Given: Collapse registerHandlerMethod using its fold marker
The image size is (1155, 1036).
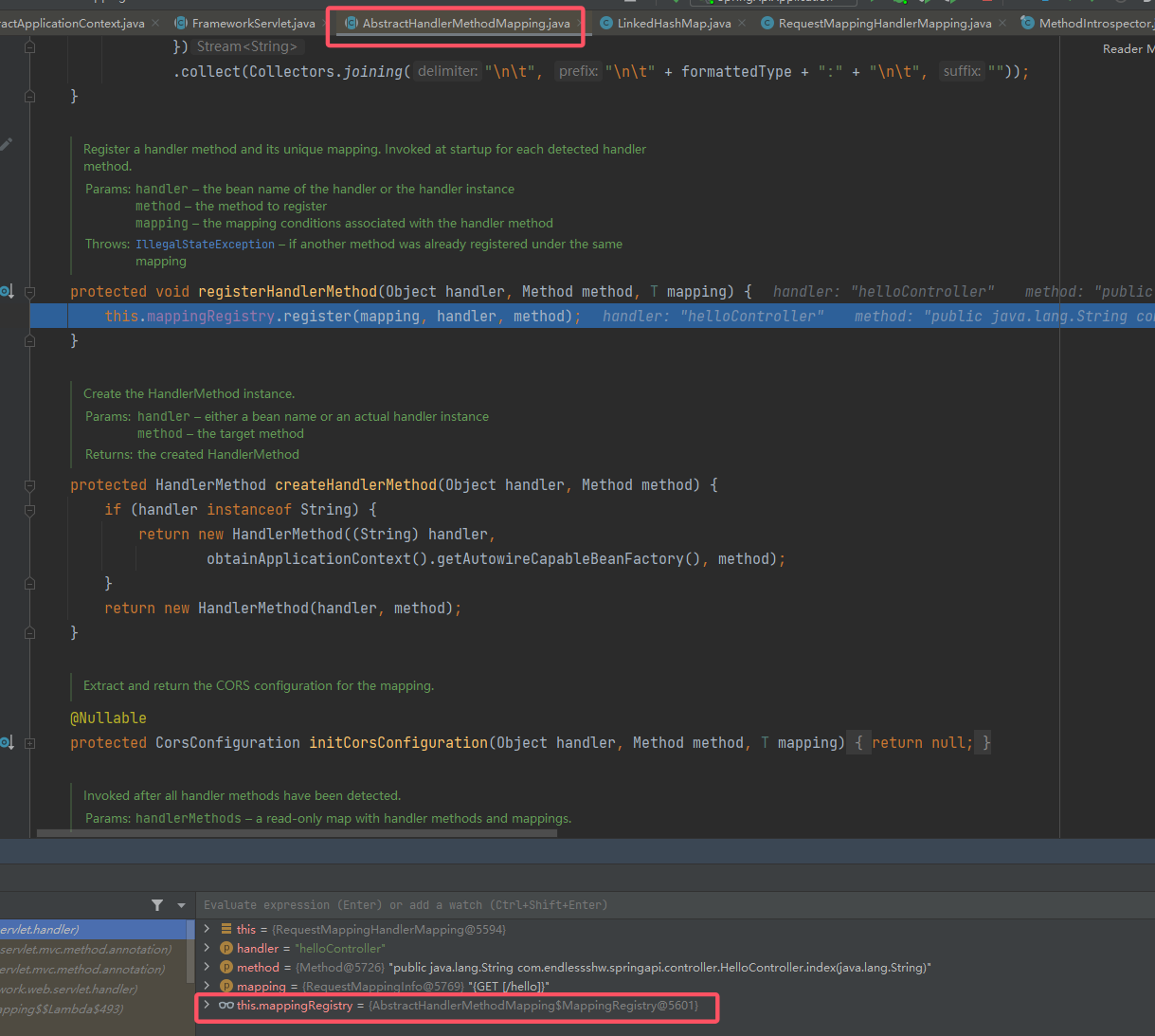Looking at the screenshot, I should 29,291.
